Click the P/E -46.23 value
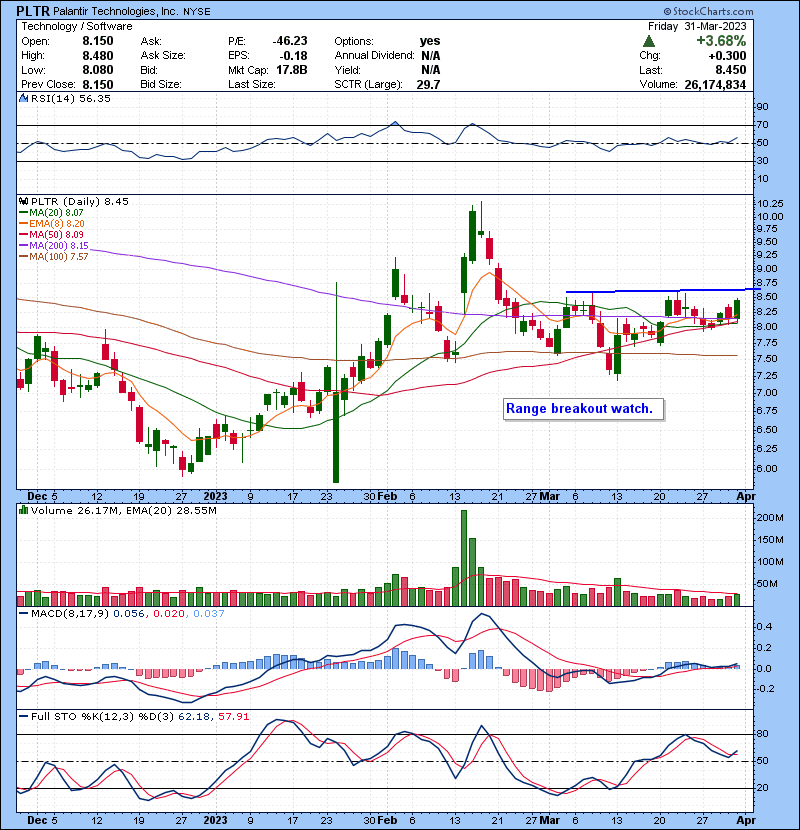 [x=290, y=41]
